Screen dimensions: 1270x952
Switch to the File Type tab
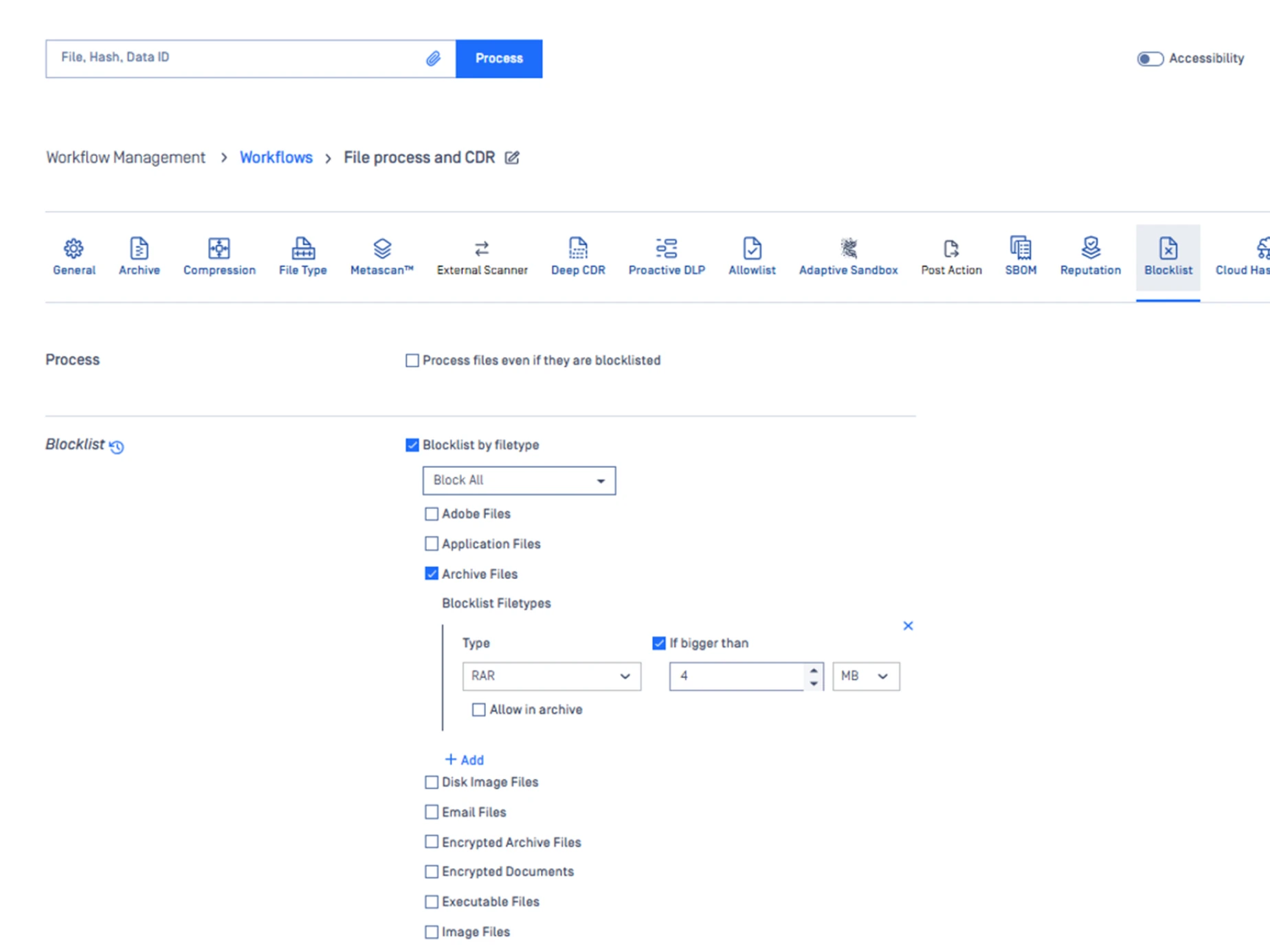[x=302, y=257]
